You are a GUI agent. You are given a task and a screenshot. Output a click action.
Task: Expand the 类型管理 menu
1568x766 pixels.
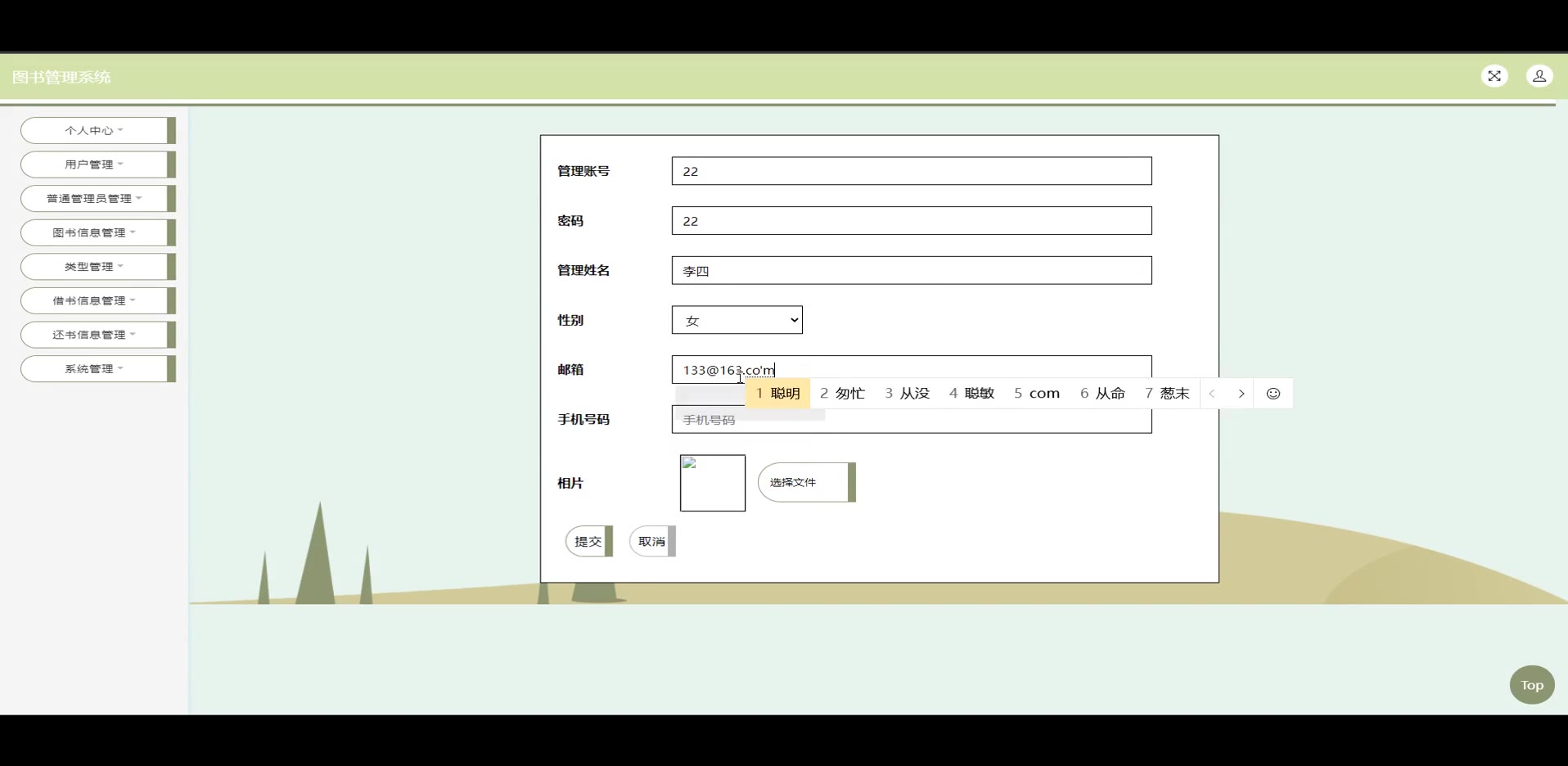98,267
